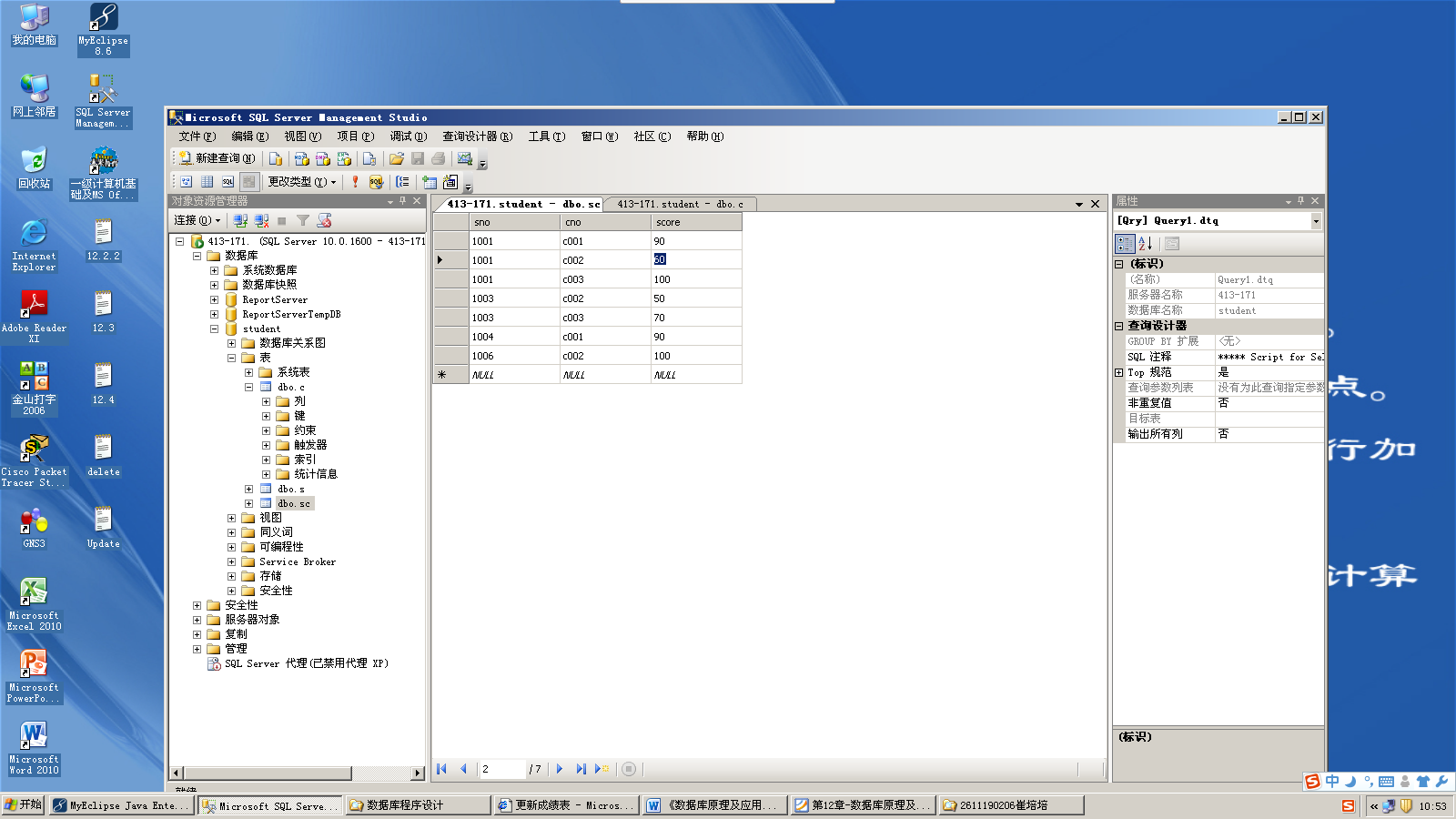Open file using the folder toolbar icon
Image resolution: width=1456 pixels, height=819 pixels.
[x=397, y=158]
